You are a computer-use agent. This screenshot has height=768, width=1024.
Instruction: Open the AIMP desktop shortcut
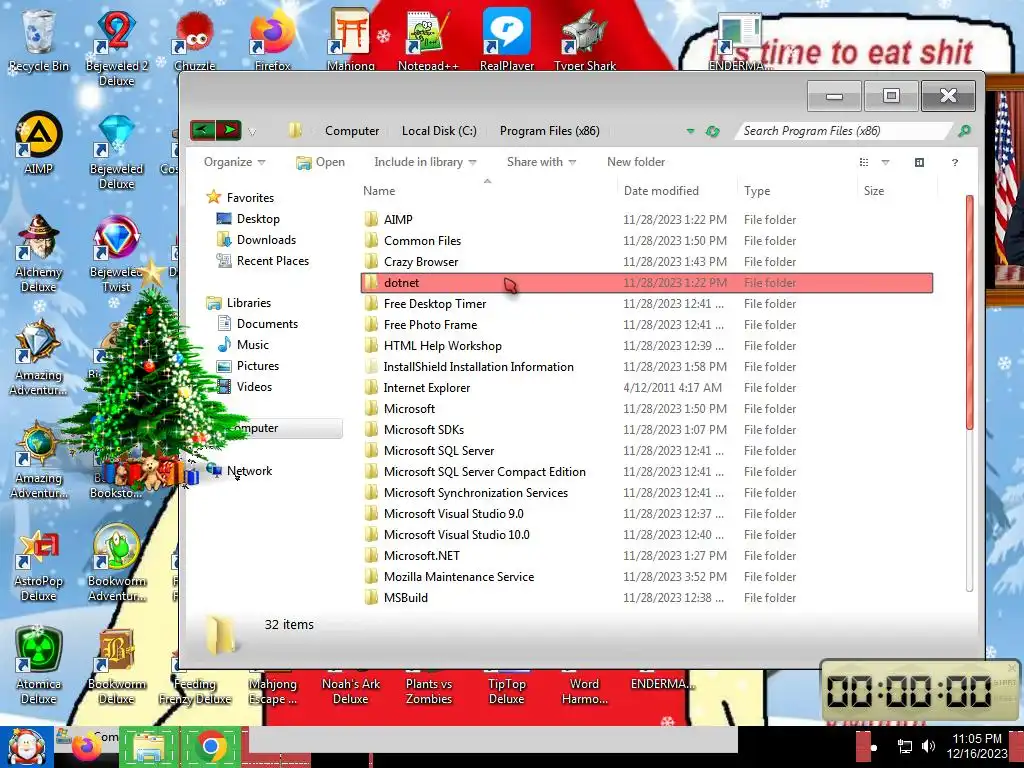[x=38, y=144]
